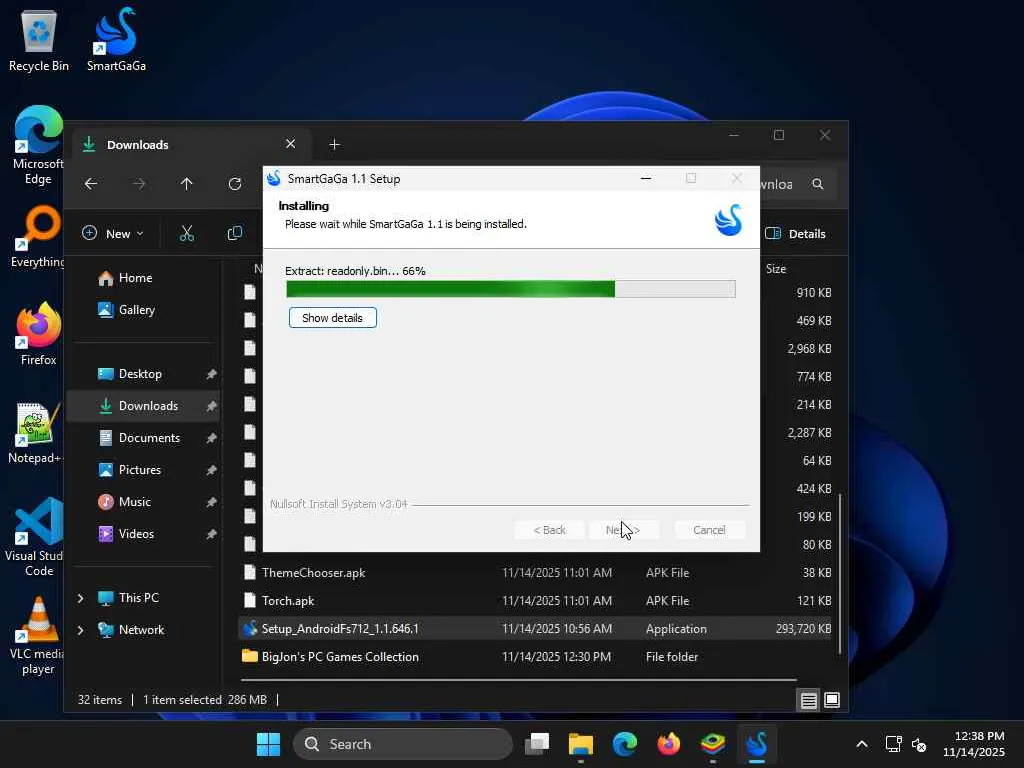Click the Cut scissors icon in Explorer

[x=187, y=233]
